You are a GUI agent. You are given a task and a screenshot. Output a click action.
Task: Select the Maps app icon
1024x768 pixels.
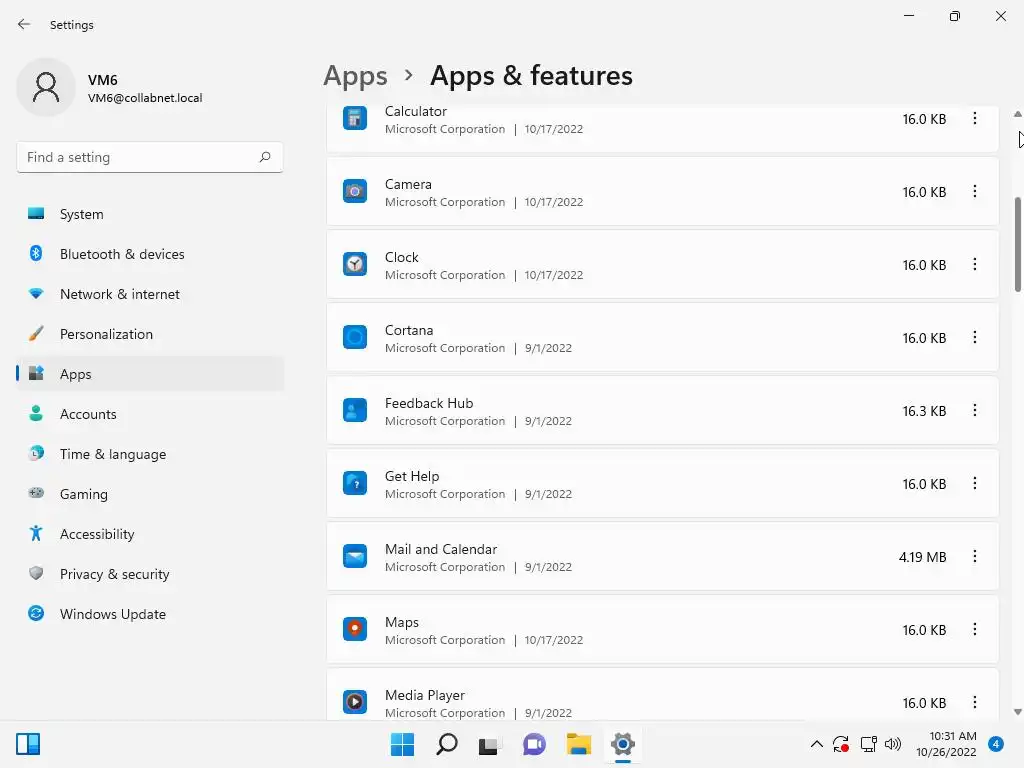click(355, 630)
